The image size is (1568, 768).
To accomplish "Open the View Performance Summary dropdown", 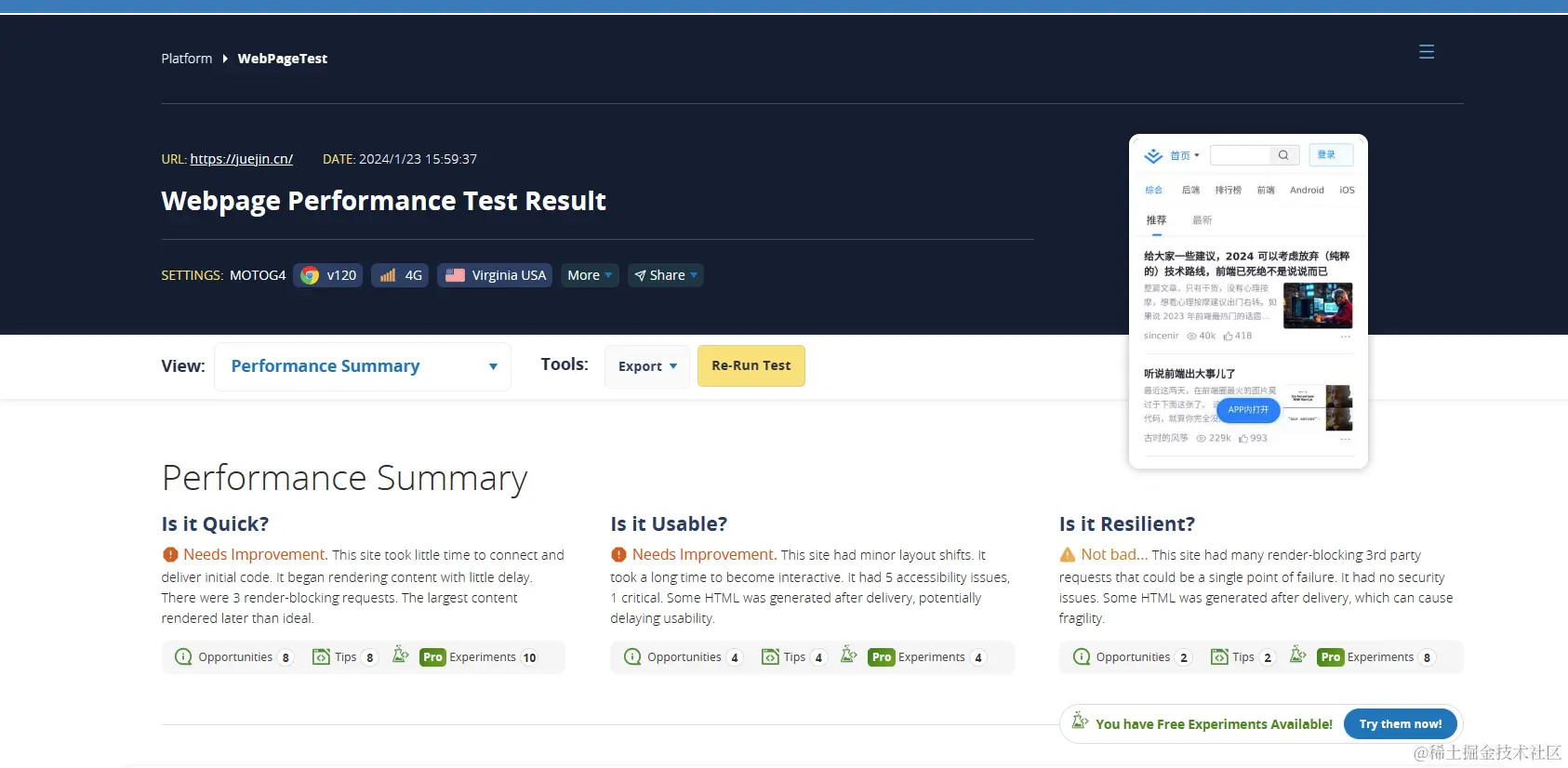I will (x=363, y=366).
